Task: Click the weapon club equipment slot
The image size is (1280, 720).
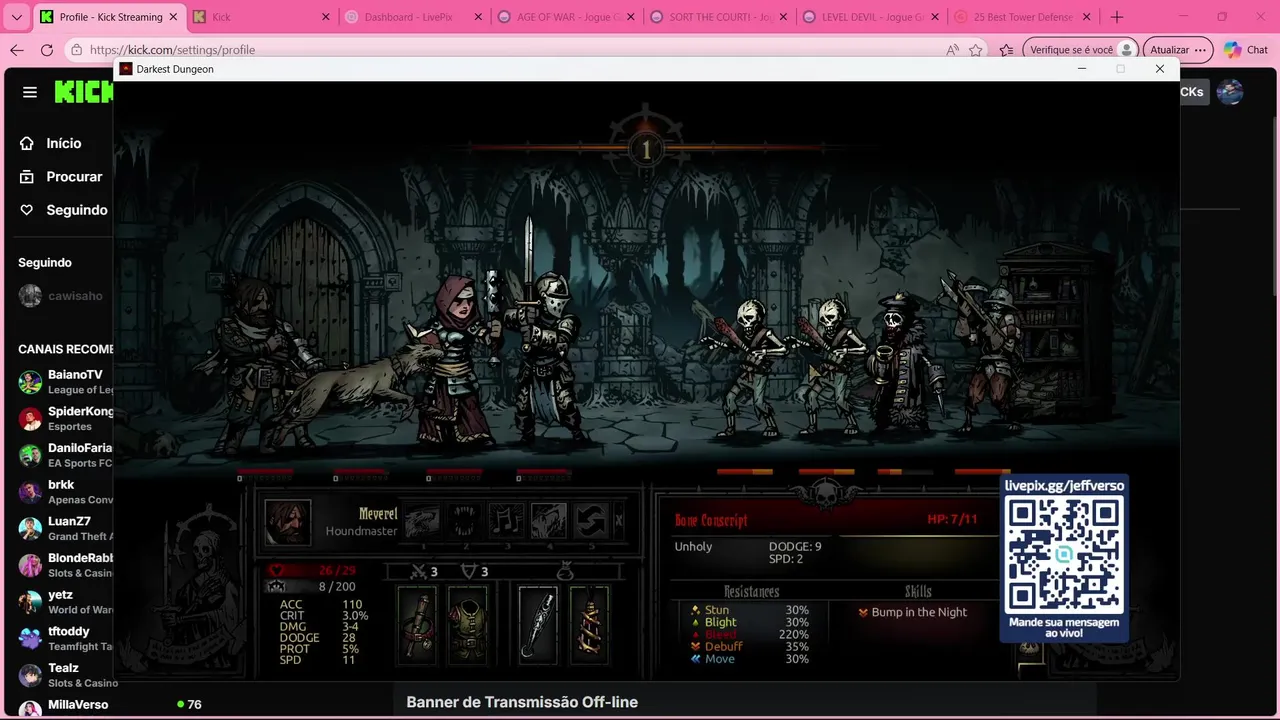Action: coord(418,624)
